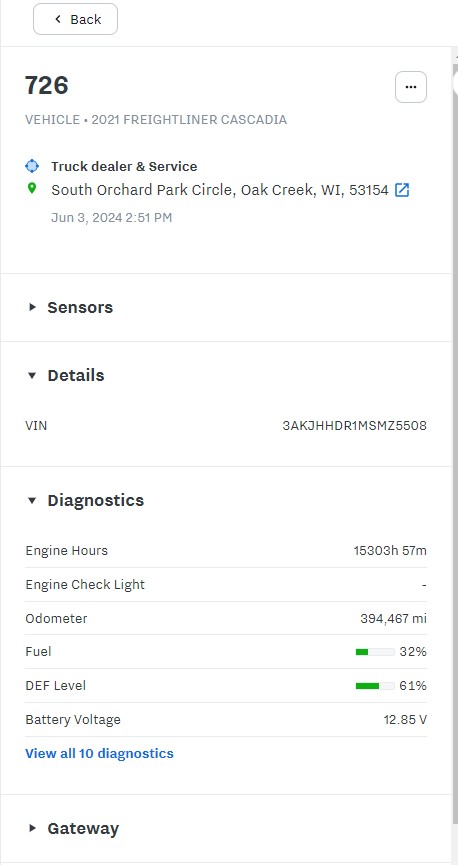458x865 pixels.
Task: Click the Odometer reading row
Action: coord(226,618)
